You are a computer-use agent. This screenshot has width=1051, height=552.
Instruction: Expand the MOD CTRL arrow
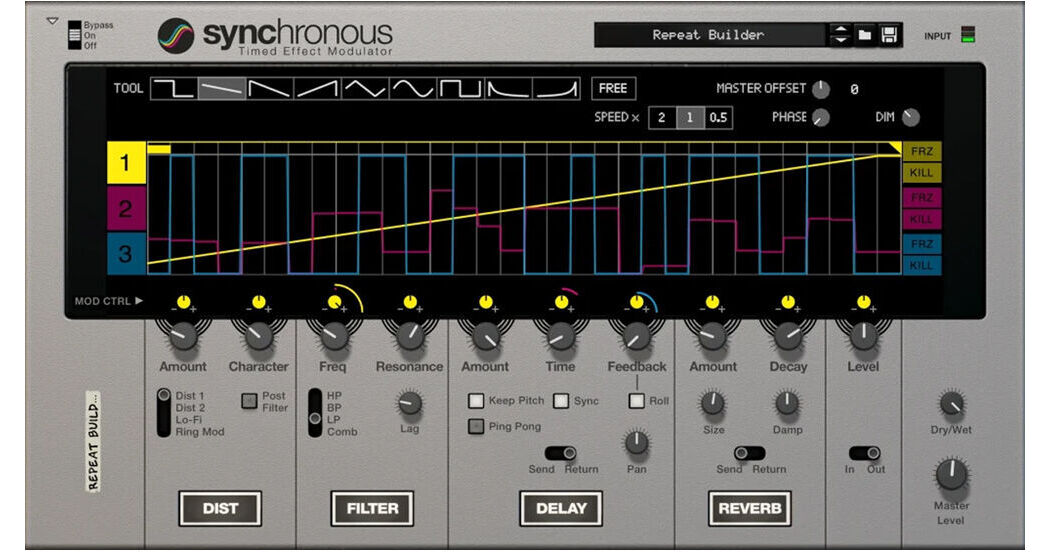coord(139,301)
